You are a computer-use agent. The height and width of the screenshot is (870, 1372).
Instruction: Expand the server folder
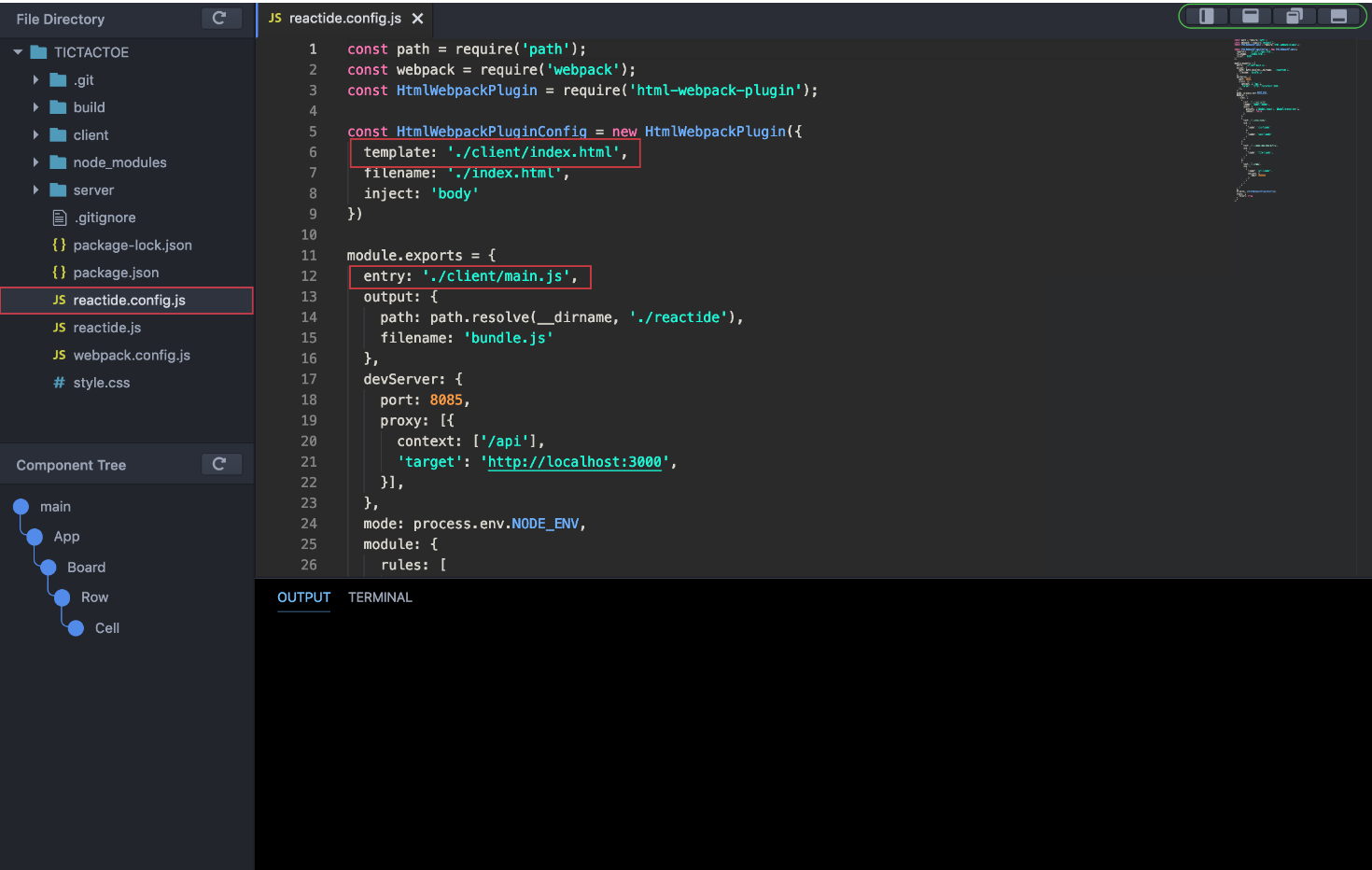click(35, 189)
